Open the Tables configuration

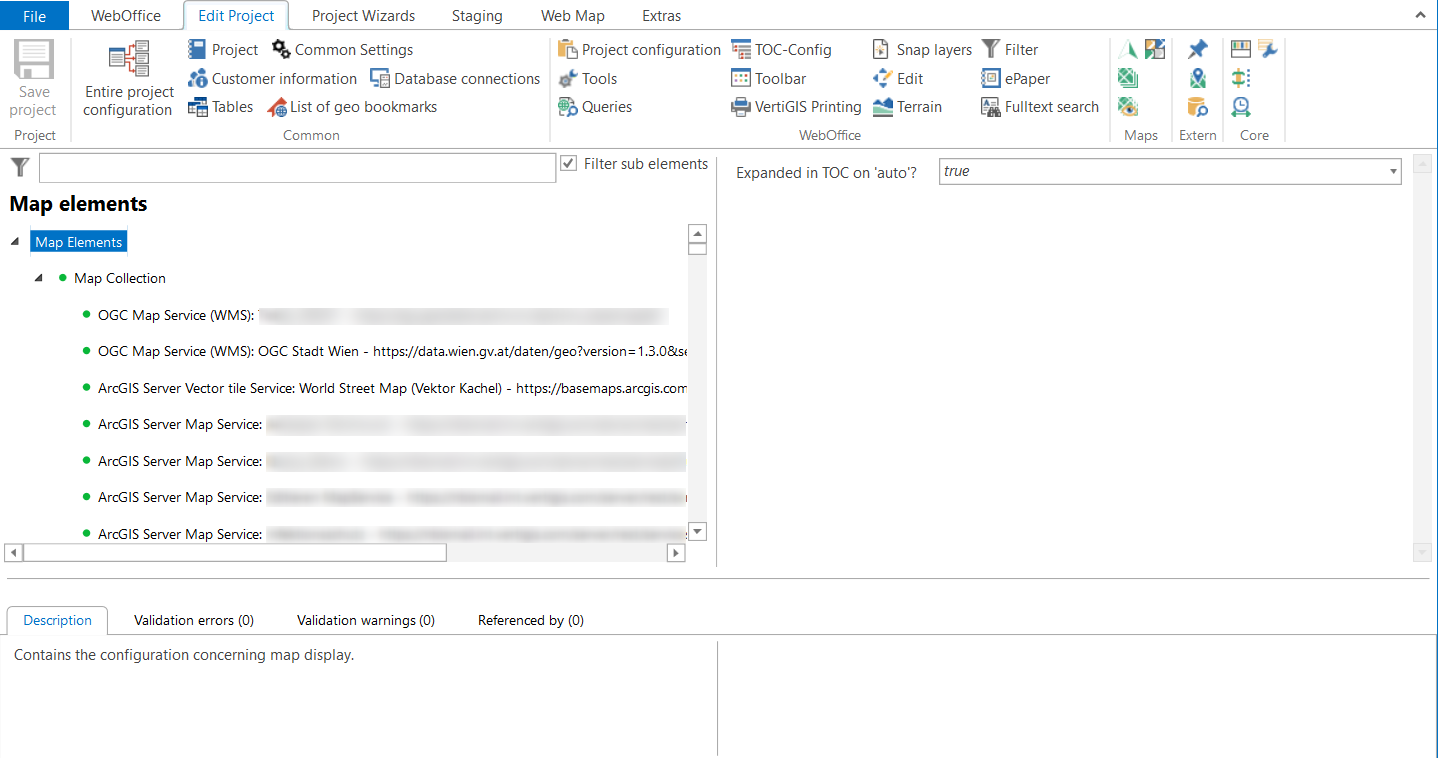point(231,106)
